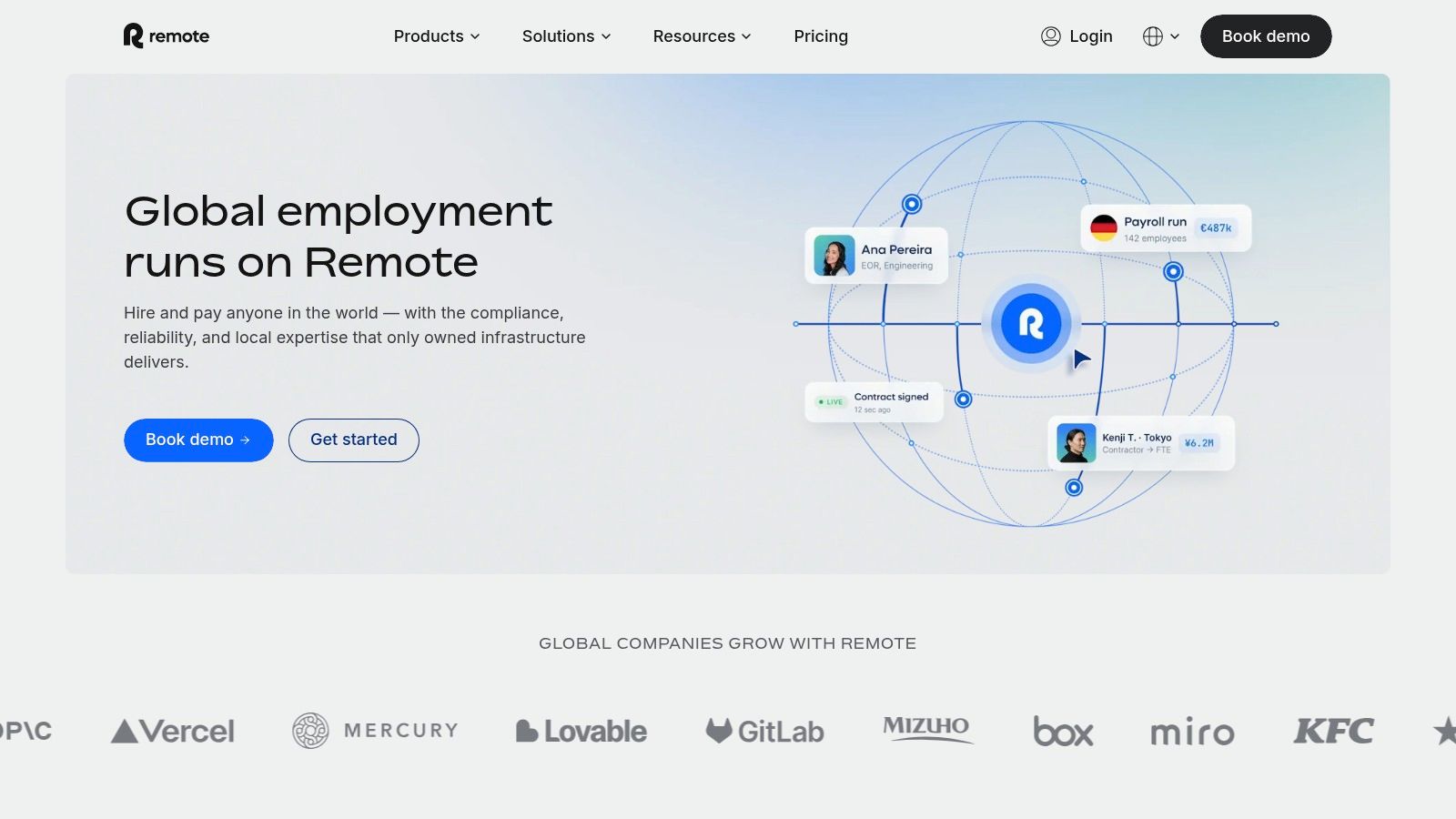Click the Lovable logo

[581, 731]
